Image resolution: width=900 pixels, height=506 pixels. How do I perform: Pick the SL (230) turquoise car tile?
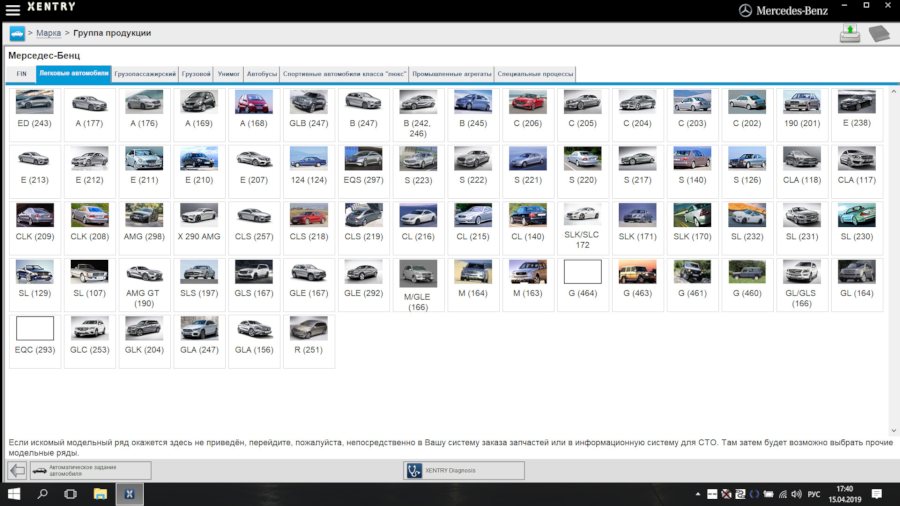pyautogui.click(x=856, y=228)
